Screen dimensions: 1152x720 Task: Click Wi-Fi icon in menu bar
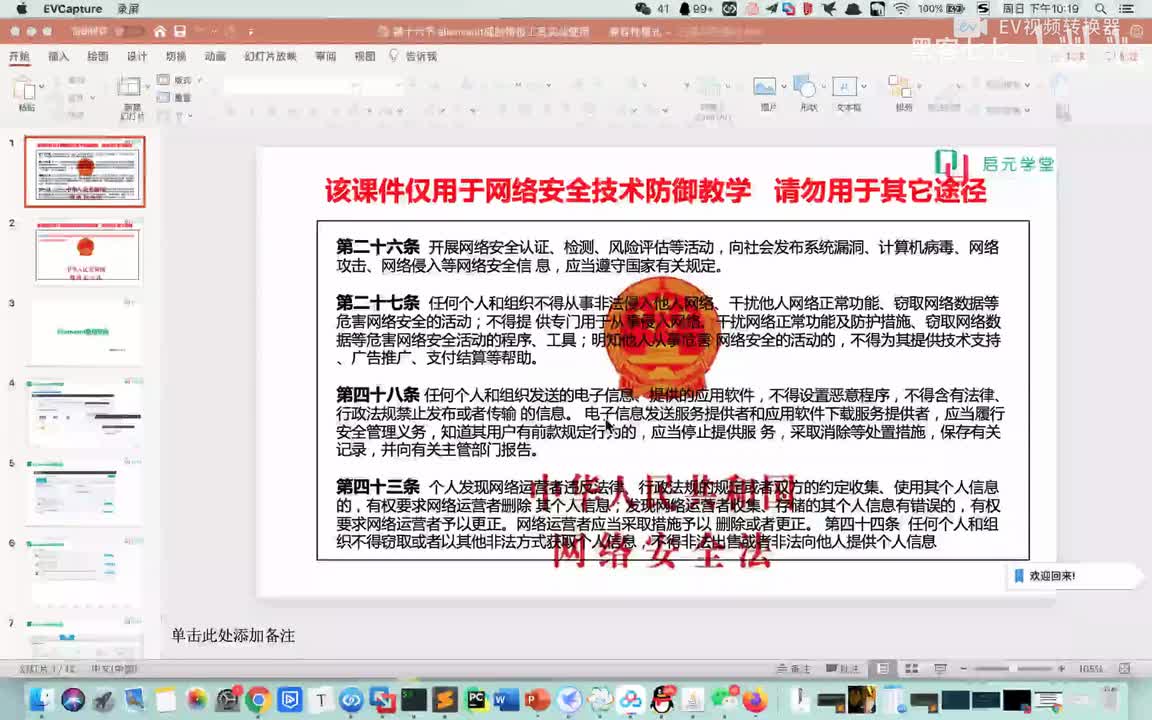click(x=901, y=9)
